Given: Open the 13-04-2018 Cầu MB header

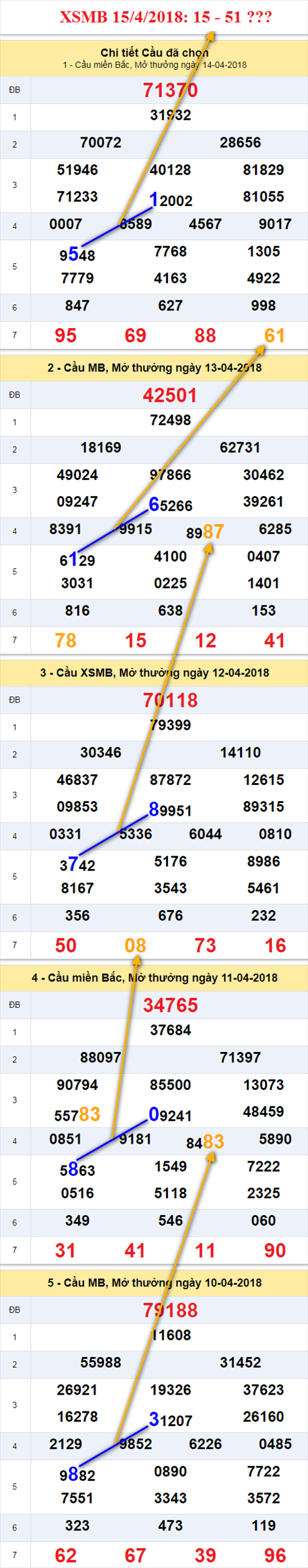Looking at the screenshot, I should click(154, 368).
